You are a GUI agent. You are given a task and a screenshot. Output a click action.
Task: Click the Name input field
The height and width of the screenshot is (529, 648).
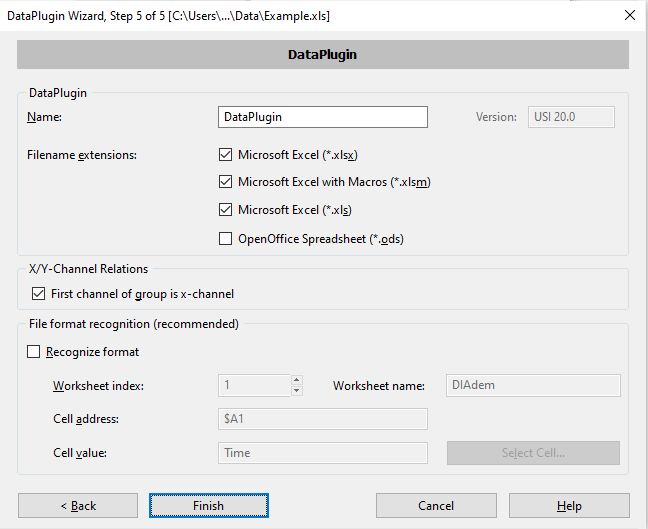(322, 117)
